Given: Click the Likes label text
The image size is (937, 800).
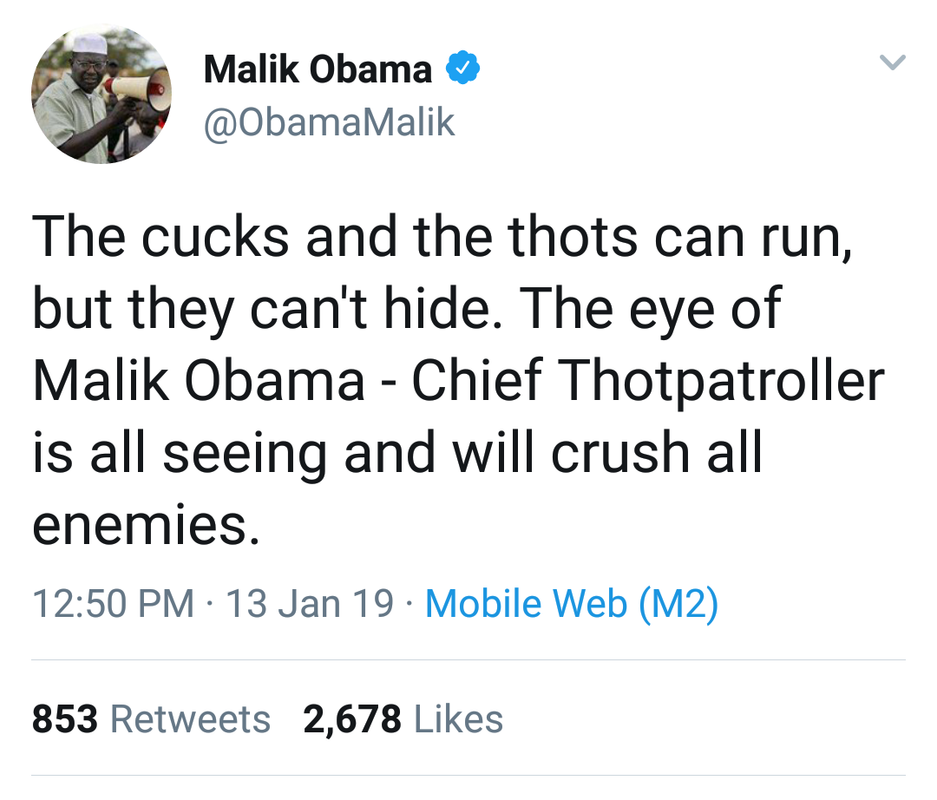Looking at the screenshot, I should click(x=458, y=719).
